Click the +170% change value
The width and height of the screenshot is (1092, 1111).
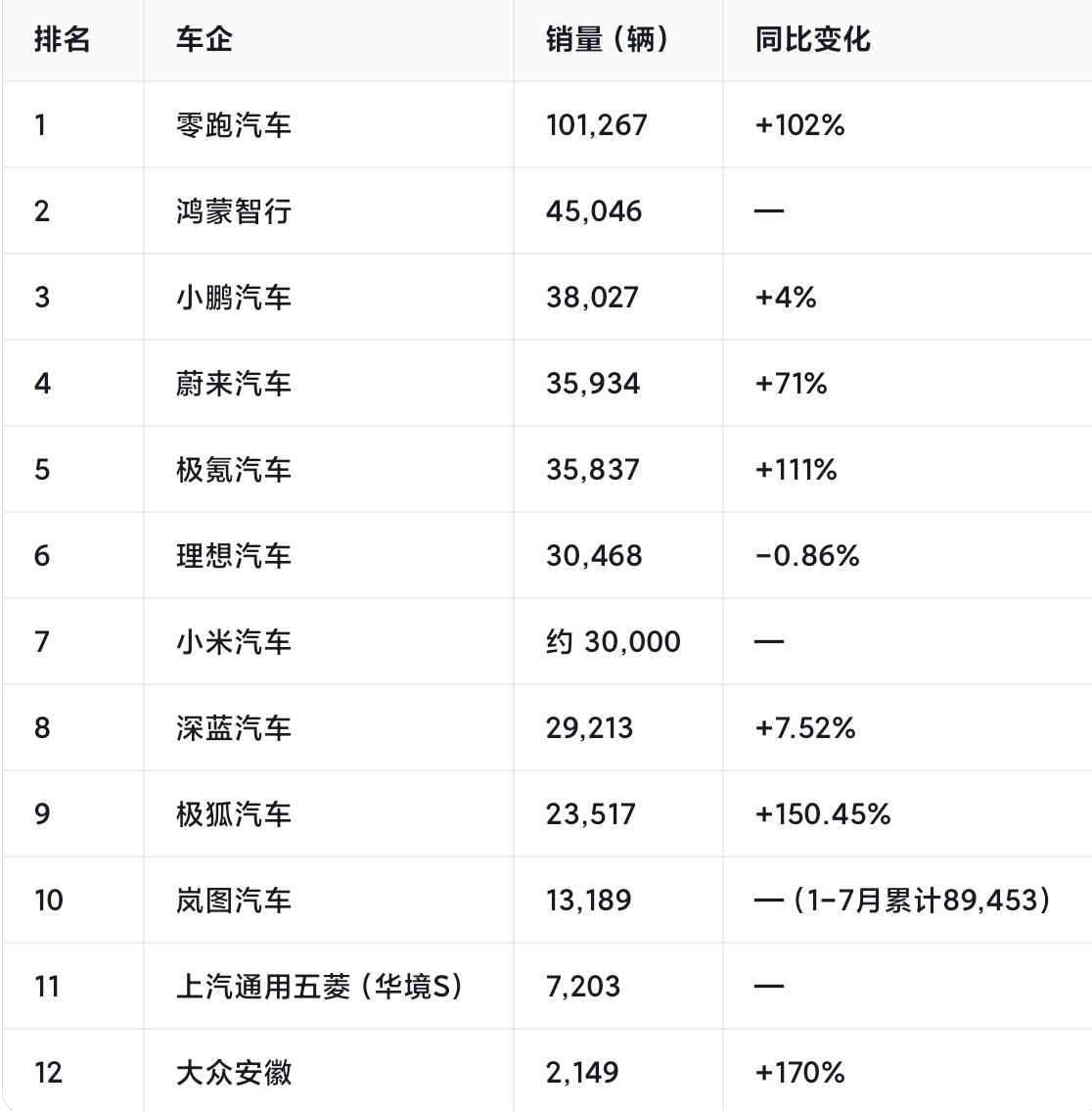tap(799, 1073)
